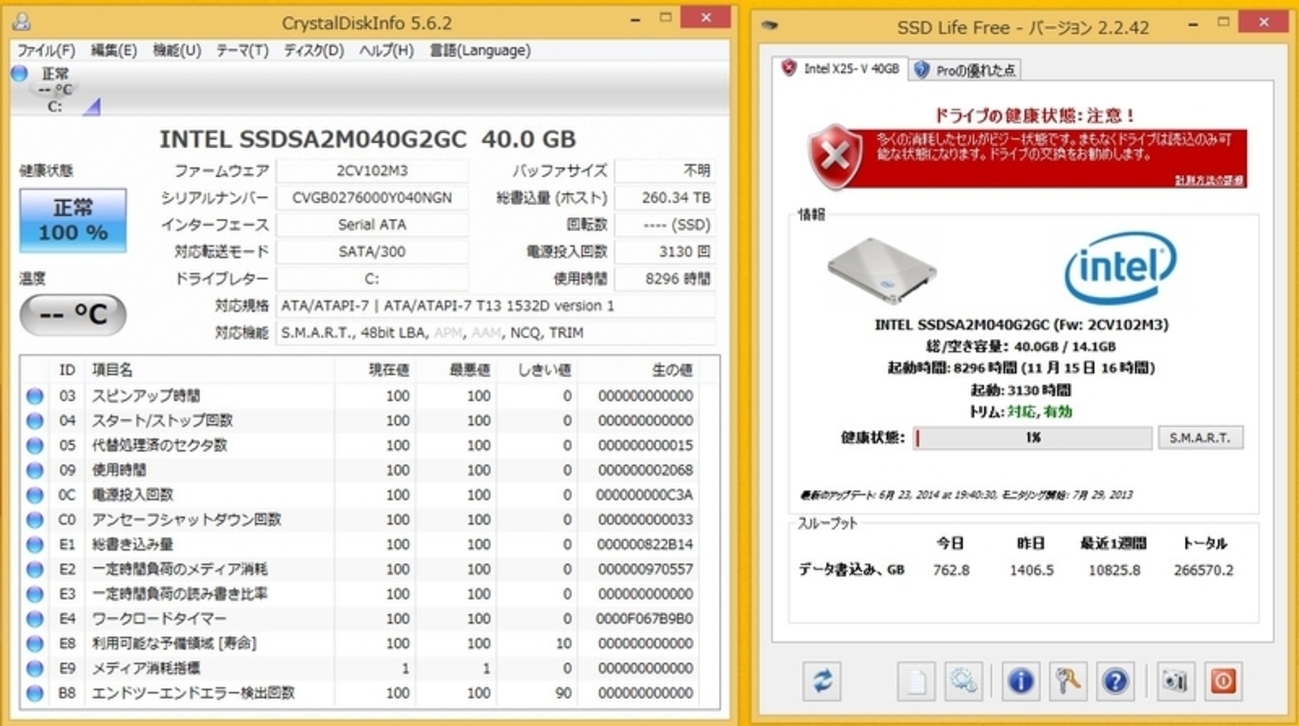
Task: Click the status dot for 代替処理済のセクタ数 row
Action: (x=35, y=446)
